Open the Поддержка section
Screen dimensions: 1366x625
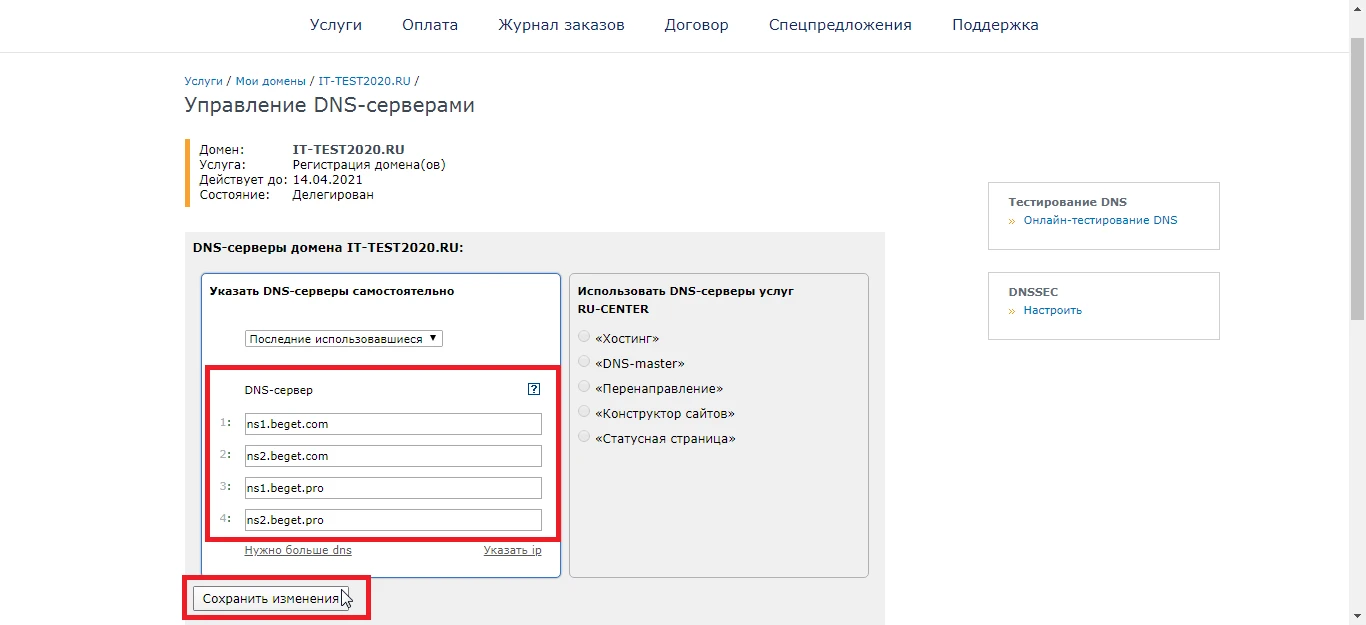click(994, 24)
